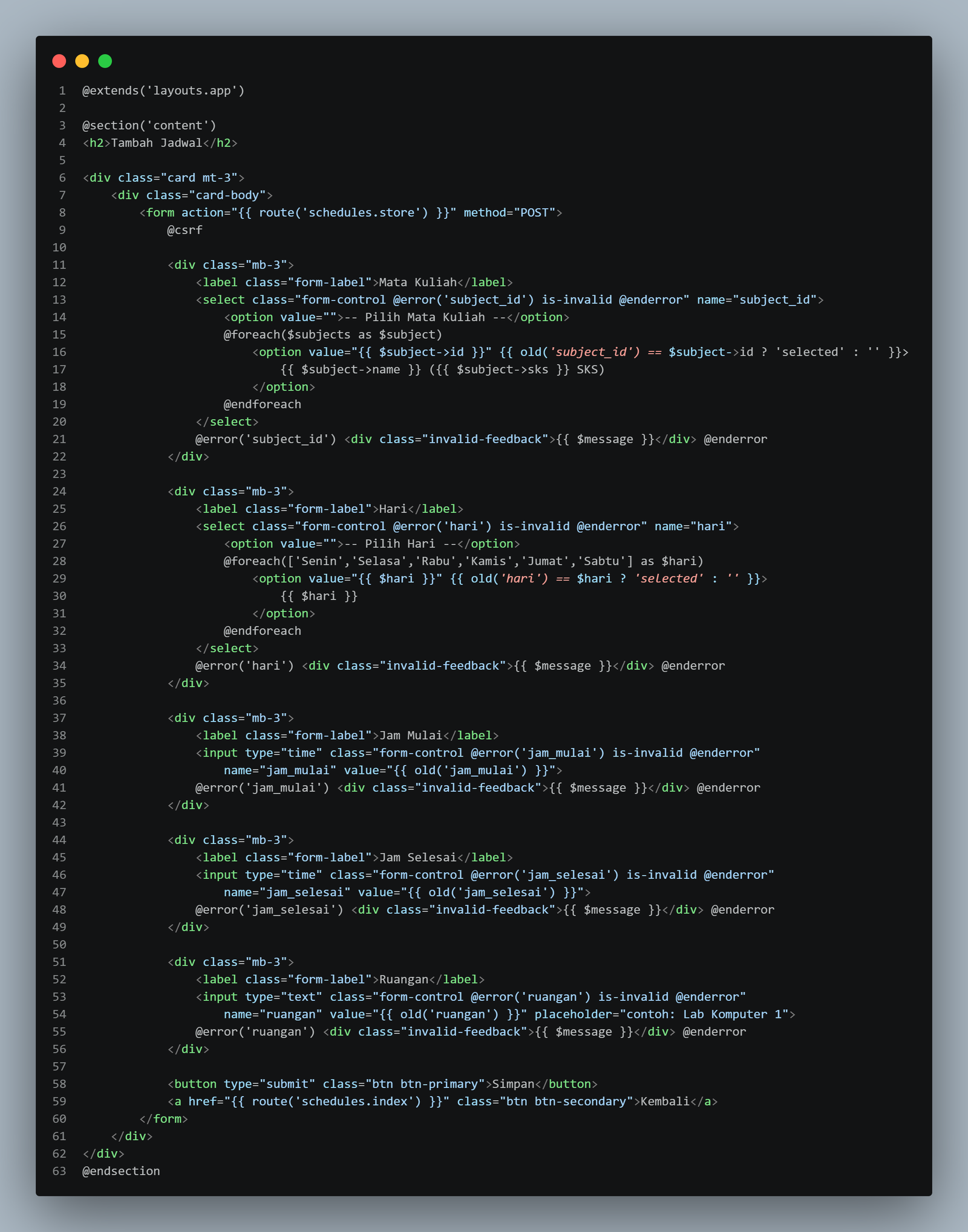968x1232 pixels.
Task: Click the Jam Mulai label text
Action: [411, 735]
